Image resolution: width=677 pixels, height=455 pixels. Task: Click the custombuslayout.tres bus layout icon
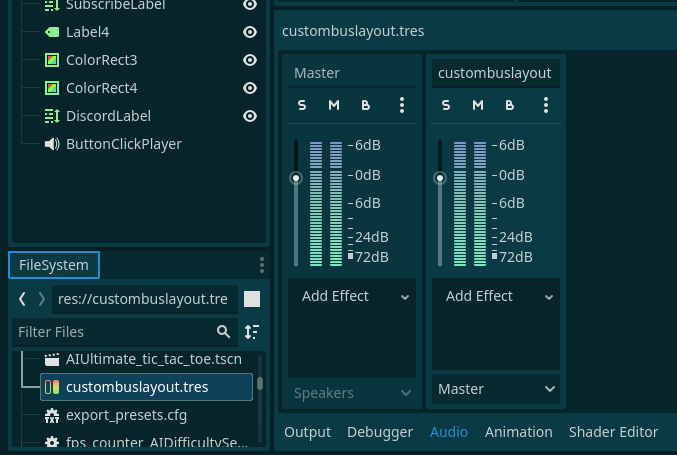52,387
